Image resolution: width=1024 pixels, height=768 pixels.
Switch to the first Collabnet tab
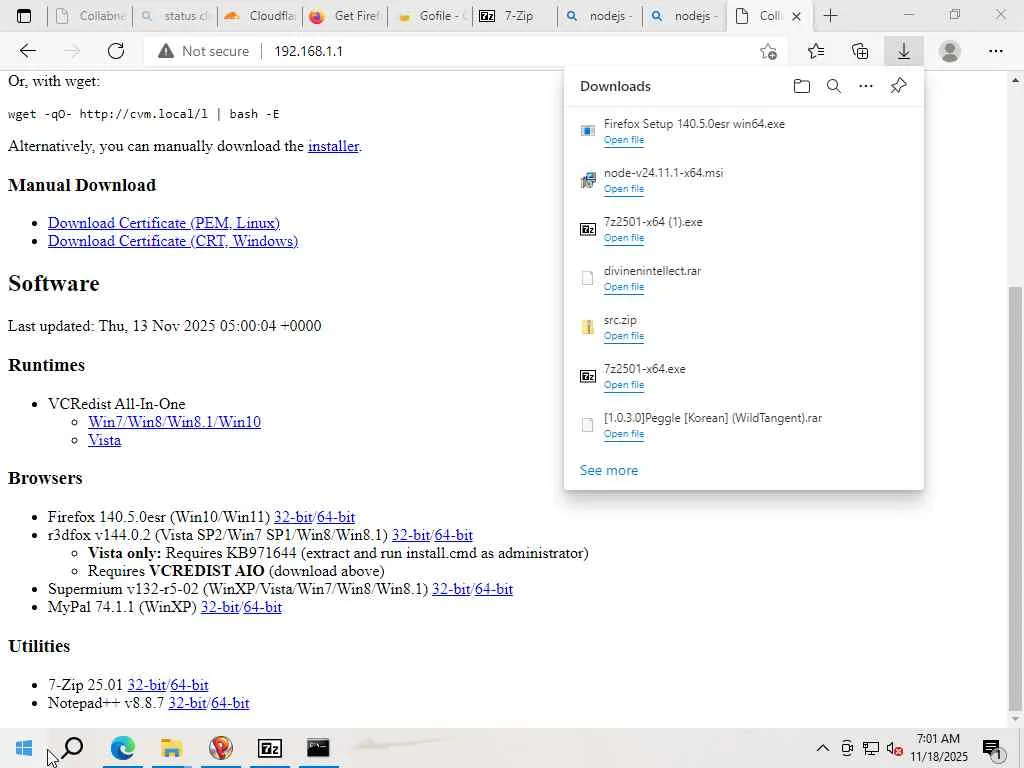[x=90, y=16]
